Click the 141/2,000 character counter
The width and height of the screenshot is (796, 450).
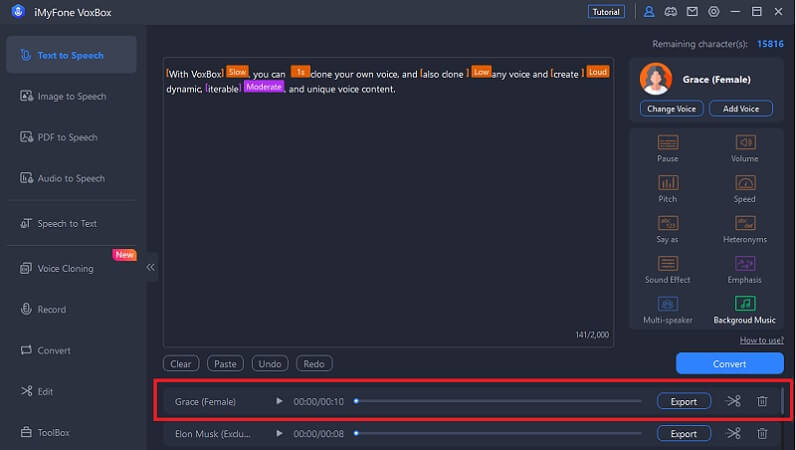point(592,335)
